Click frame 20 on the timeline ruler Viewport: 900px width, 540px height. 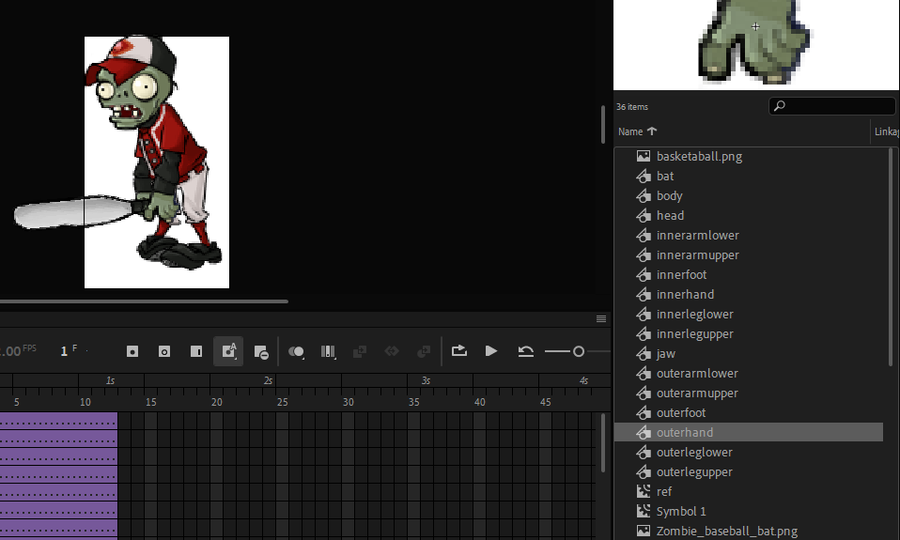pyautogui.click(x=216, y=402)
